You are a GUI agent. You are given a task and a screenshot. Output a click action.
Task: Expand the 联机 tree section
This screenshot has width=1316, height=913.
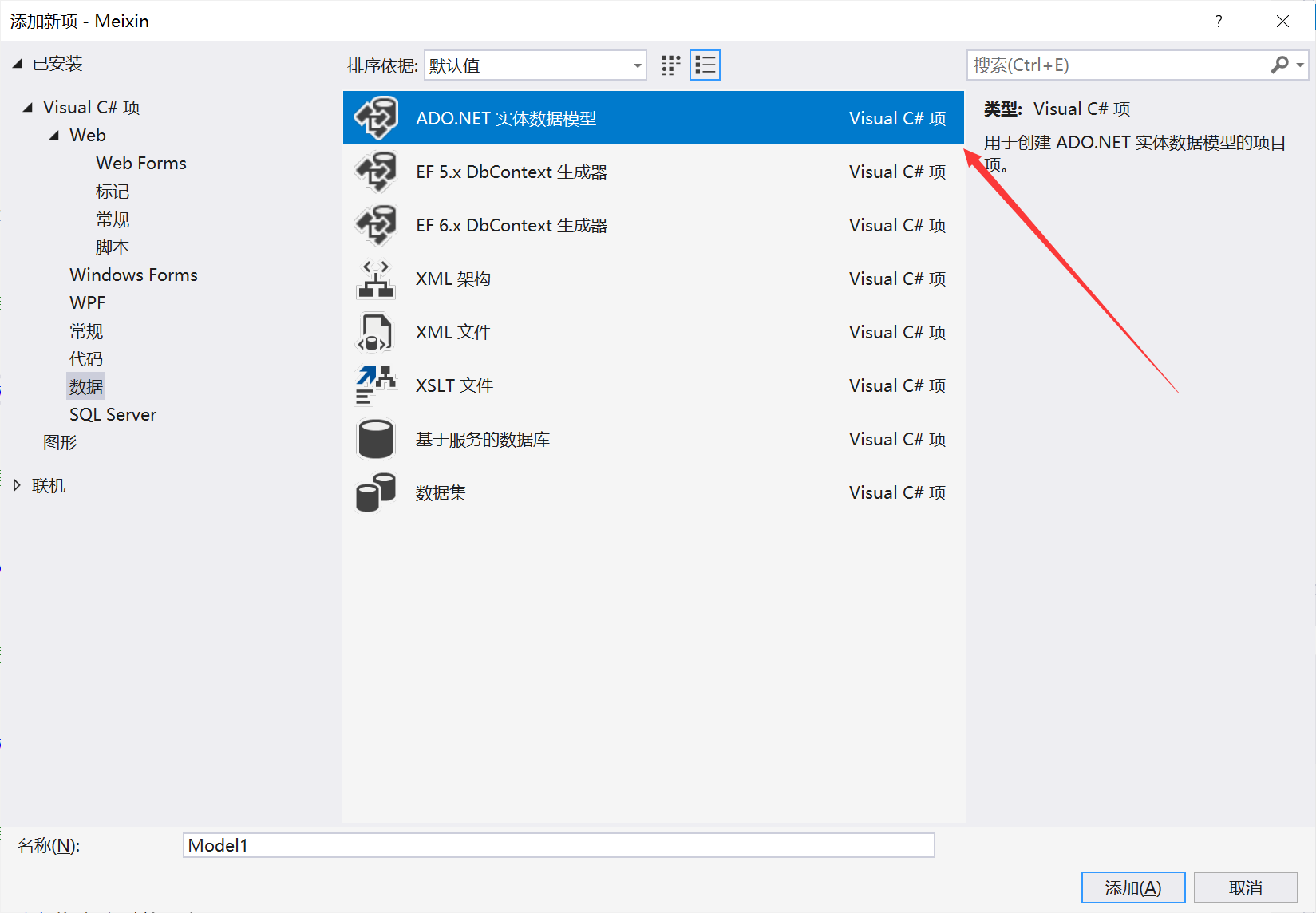click(x=17, y=485)
